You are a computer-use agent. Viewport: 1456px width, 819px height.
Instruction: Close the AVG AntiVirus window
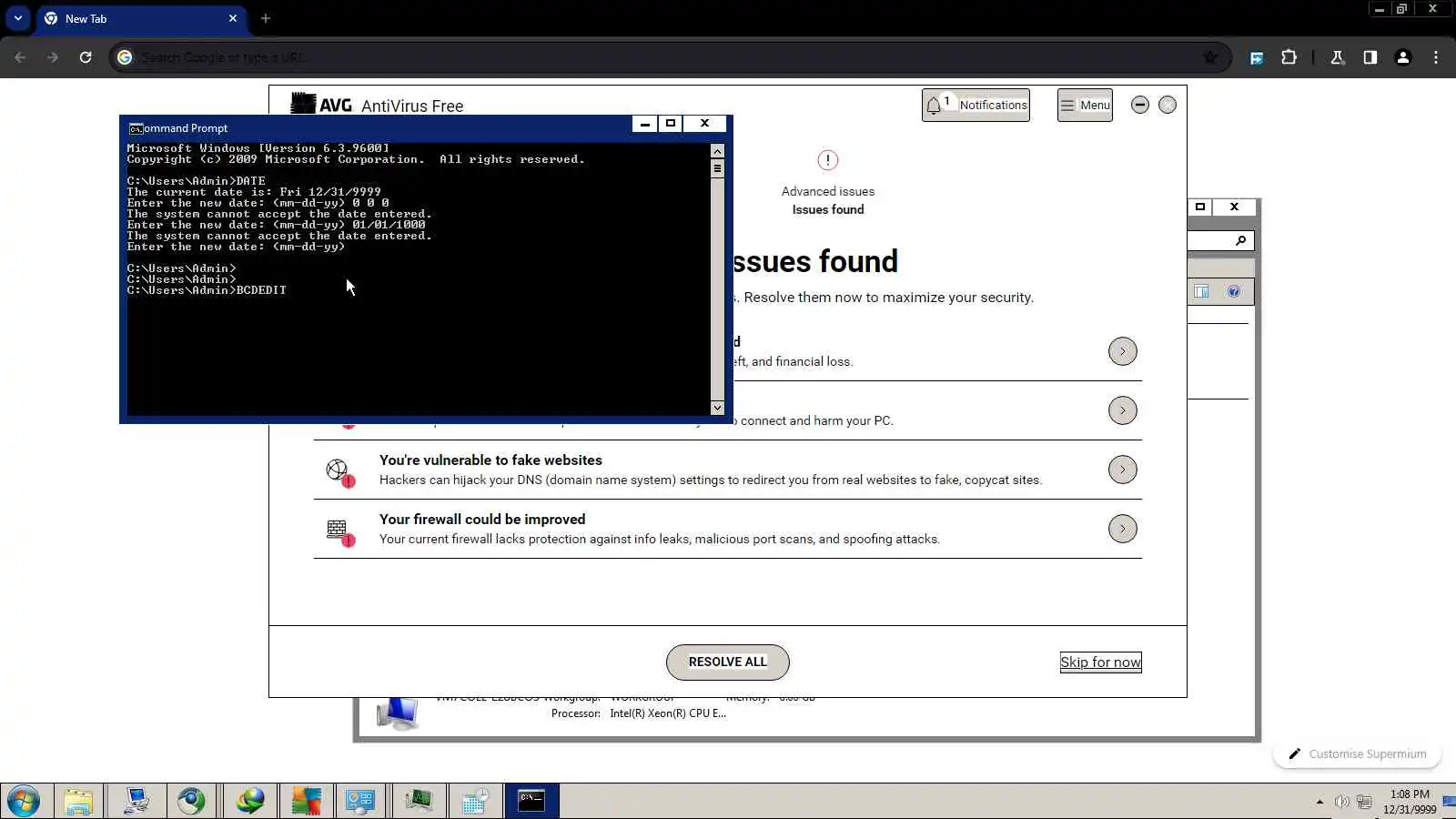(x=1168, y=105)
